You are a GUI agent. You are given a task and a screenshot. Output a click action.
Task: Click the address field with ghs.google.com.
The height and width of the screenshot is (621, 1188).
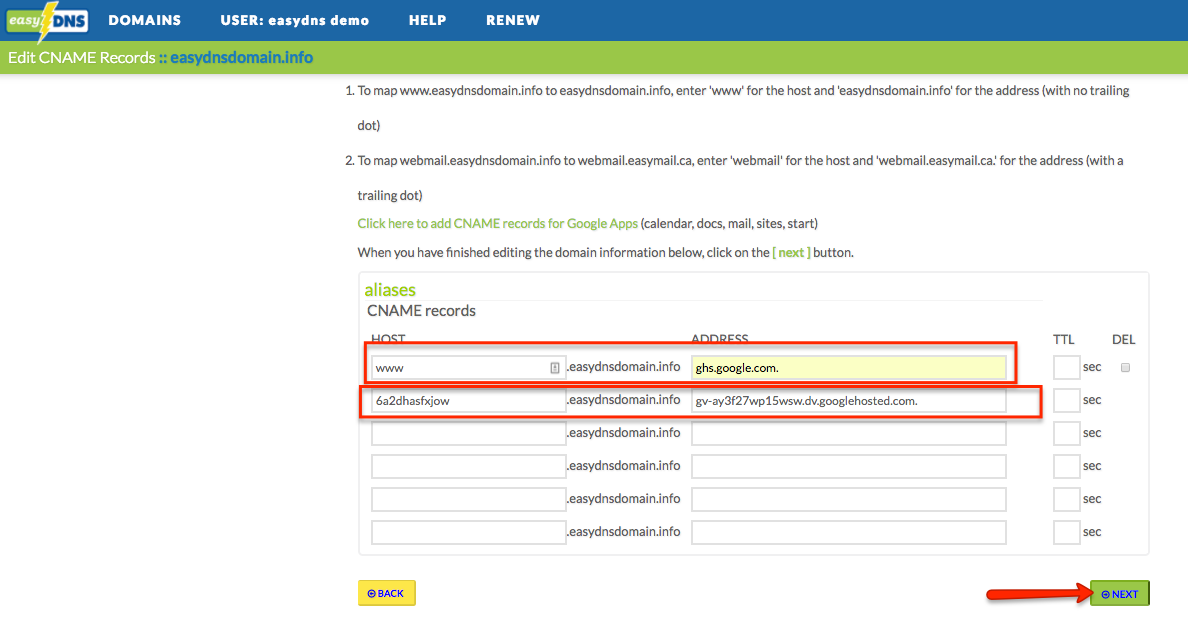tap(849, 367)
